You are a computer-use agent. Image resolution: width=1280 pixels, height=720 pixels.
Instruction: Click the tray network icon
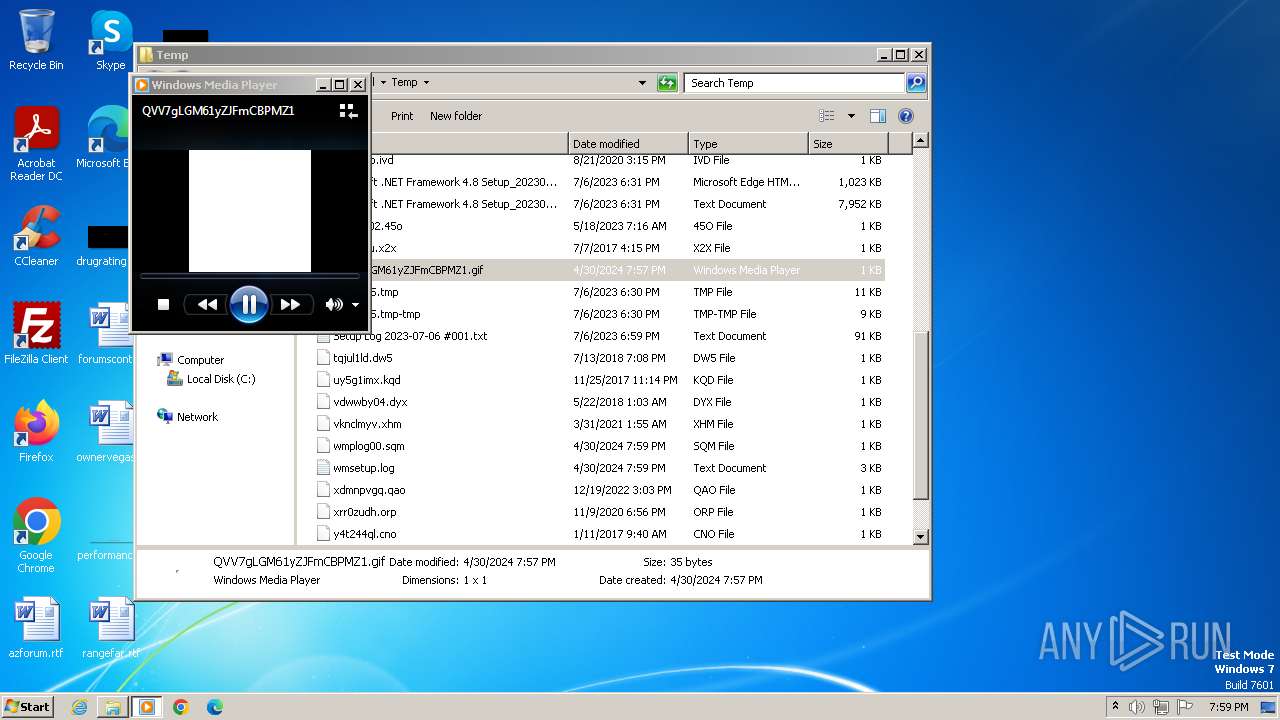tap(1161, 707)
